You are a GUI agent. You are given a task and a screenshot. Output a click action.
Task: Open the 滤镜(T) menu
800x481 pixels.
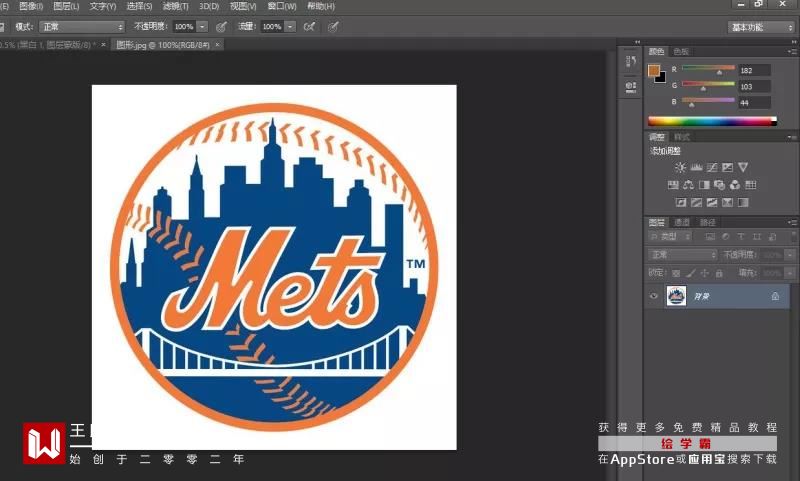click(176, 6)
